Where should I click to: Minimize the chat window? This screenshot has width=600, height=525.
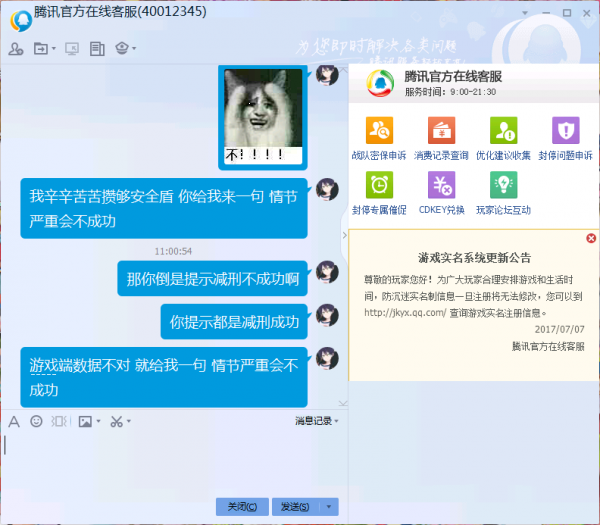(546, 13)
